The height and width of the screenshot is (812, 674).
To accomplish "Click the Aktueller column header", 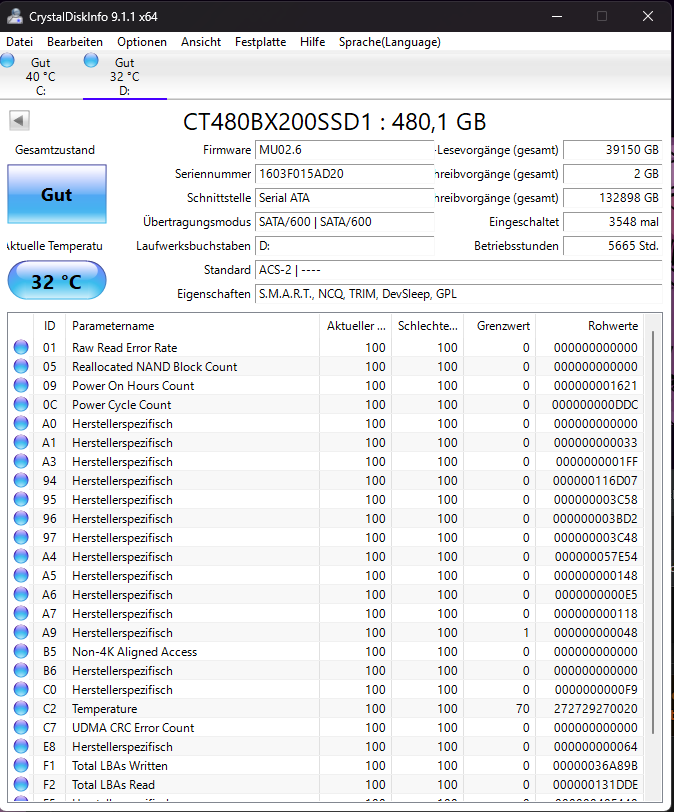I will pyautogui.click(x=356, y=326).
